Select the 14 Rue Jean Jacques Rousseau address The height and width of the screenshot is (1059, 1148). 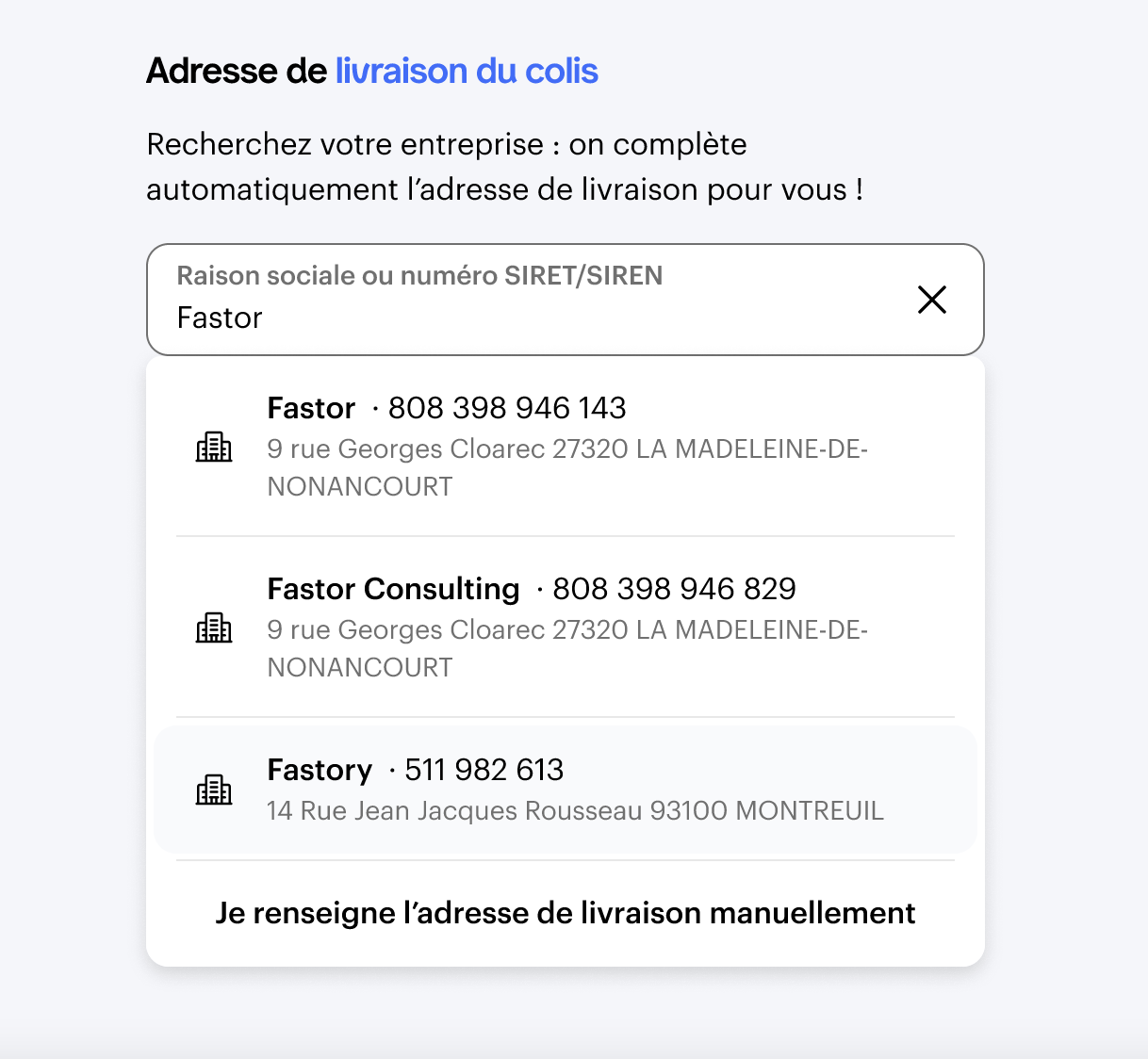point(575,811)
